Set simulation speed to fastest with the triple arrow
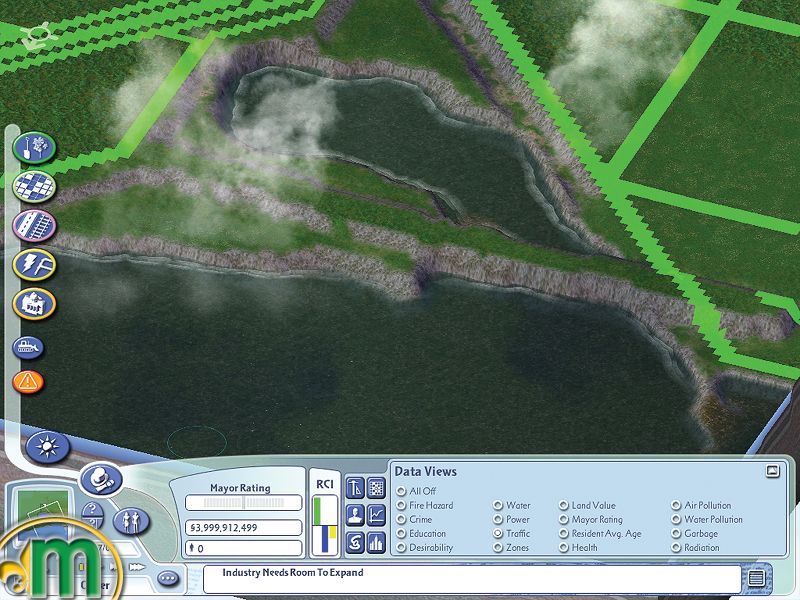This screenshot has width=800, height=600. 137,567
